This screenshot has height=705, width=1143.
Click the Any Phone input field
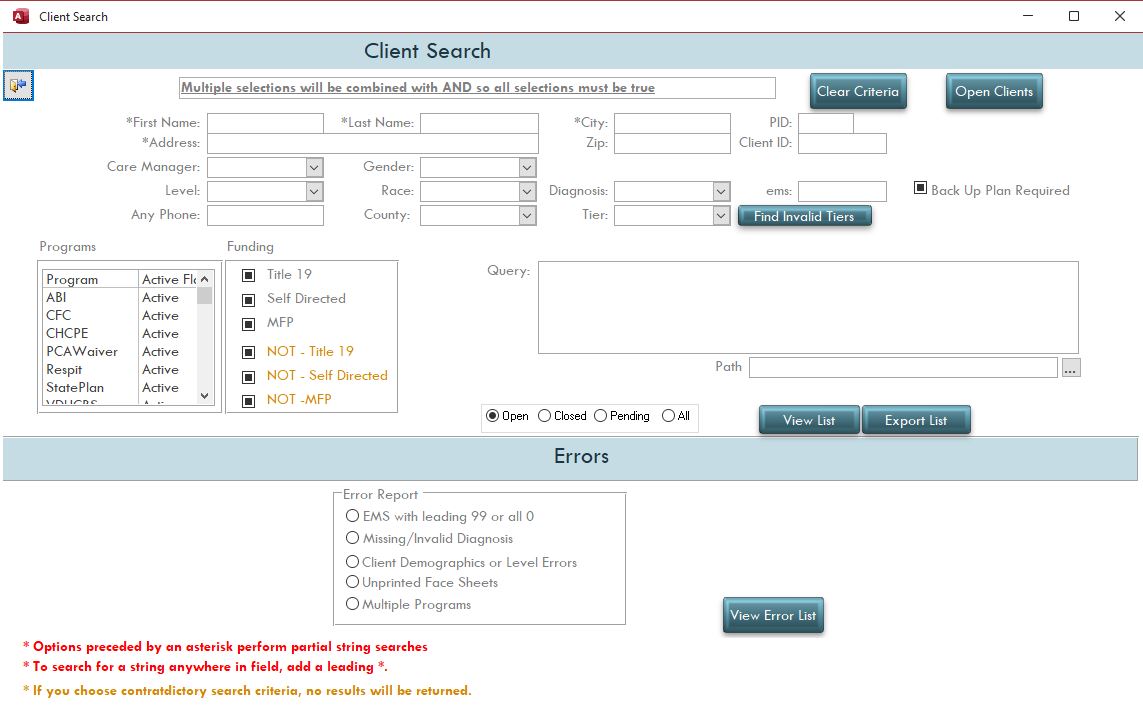pyautogui.click(x=265, y=215)
